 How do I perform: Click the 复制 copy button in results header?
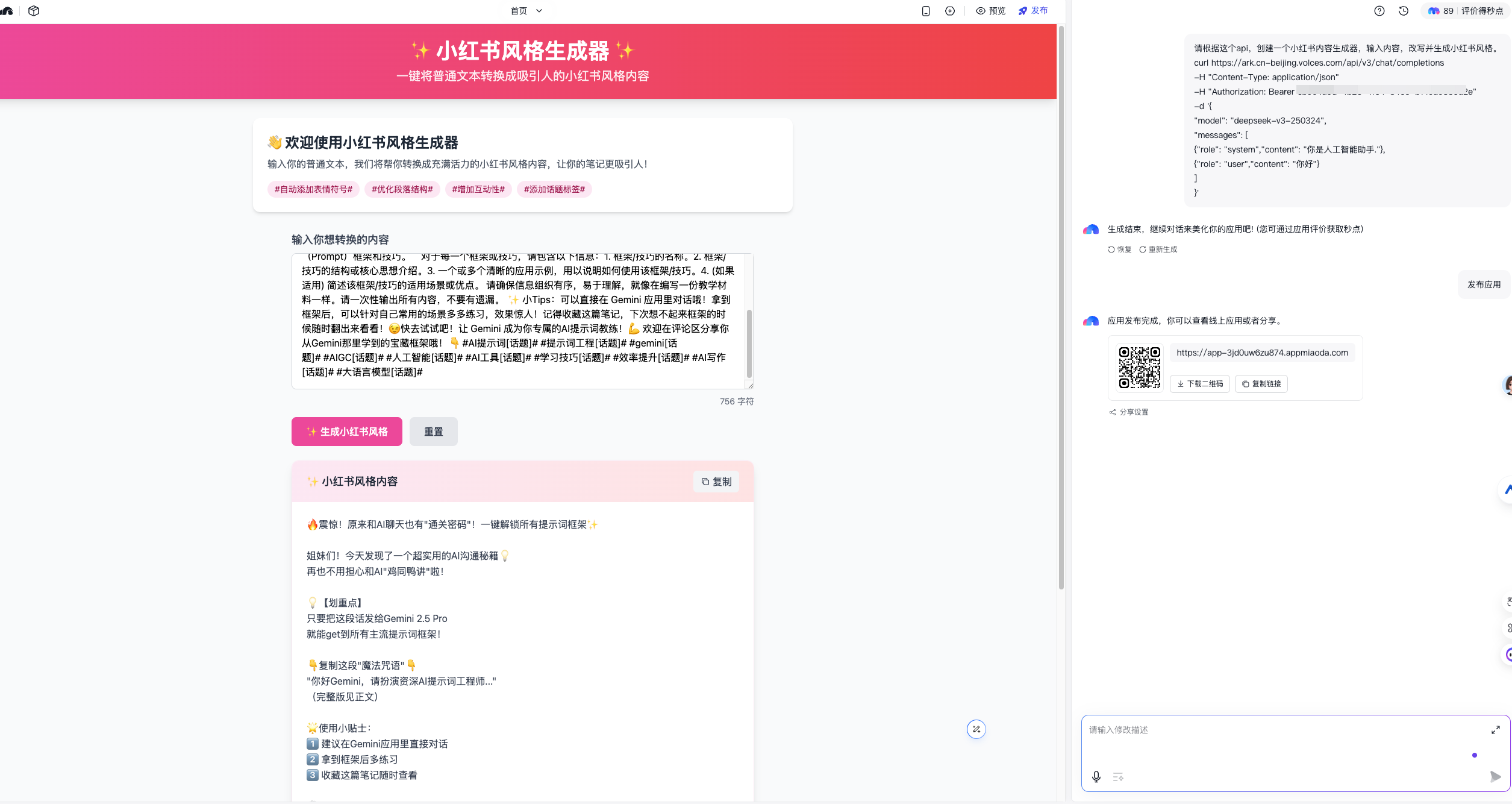(716, 482)
